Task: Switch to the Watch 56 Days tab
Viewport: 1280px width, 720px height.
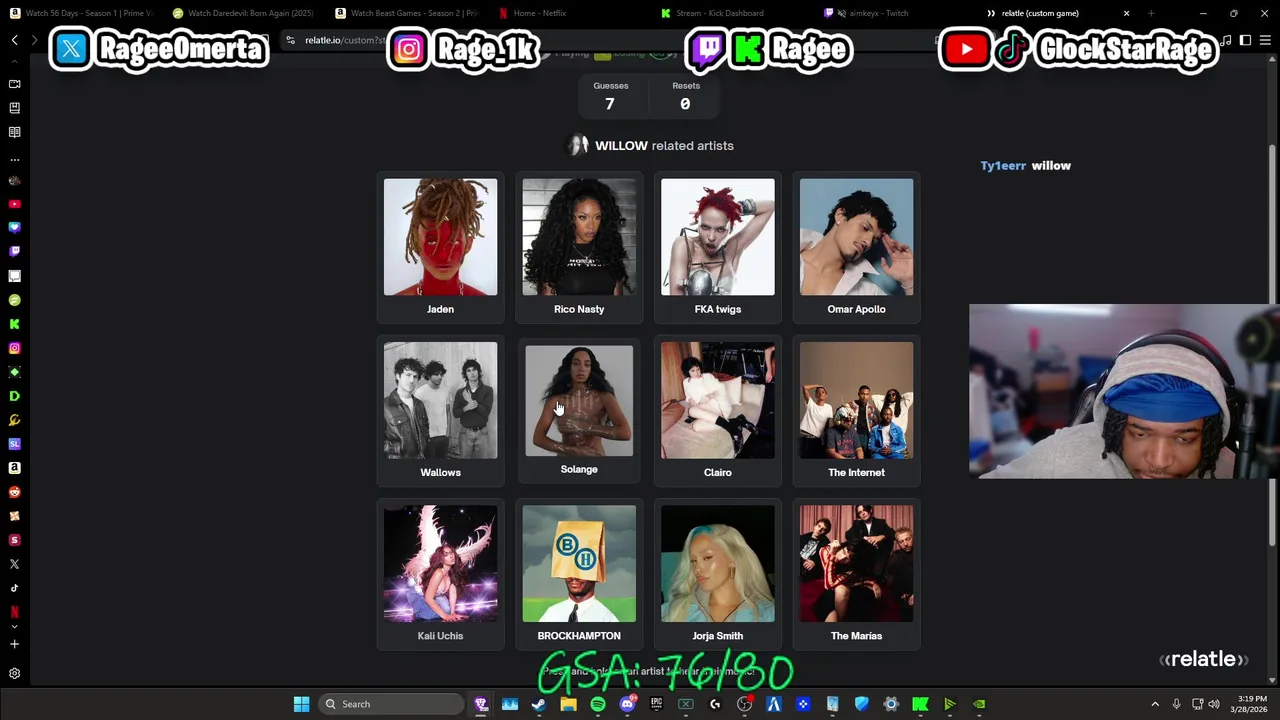Action: 81,13
